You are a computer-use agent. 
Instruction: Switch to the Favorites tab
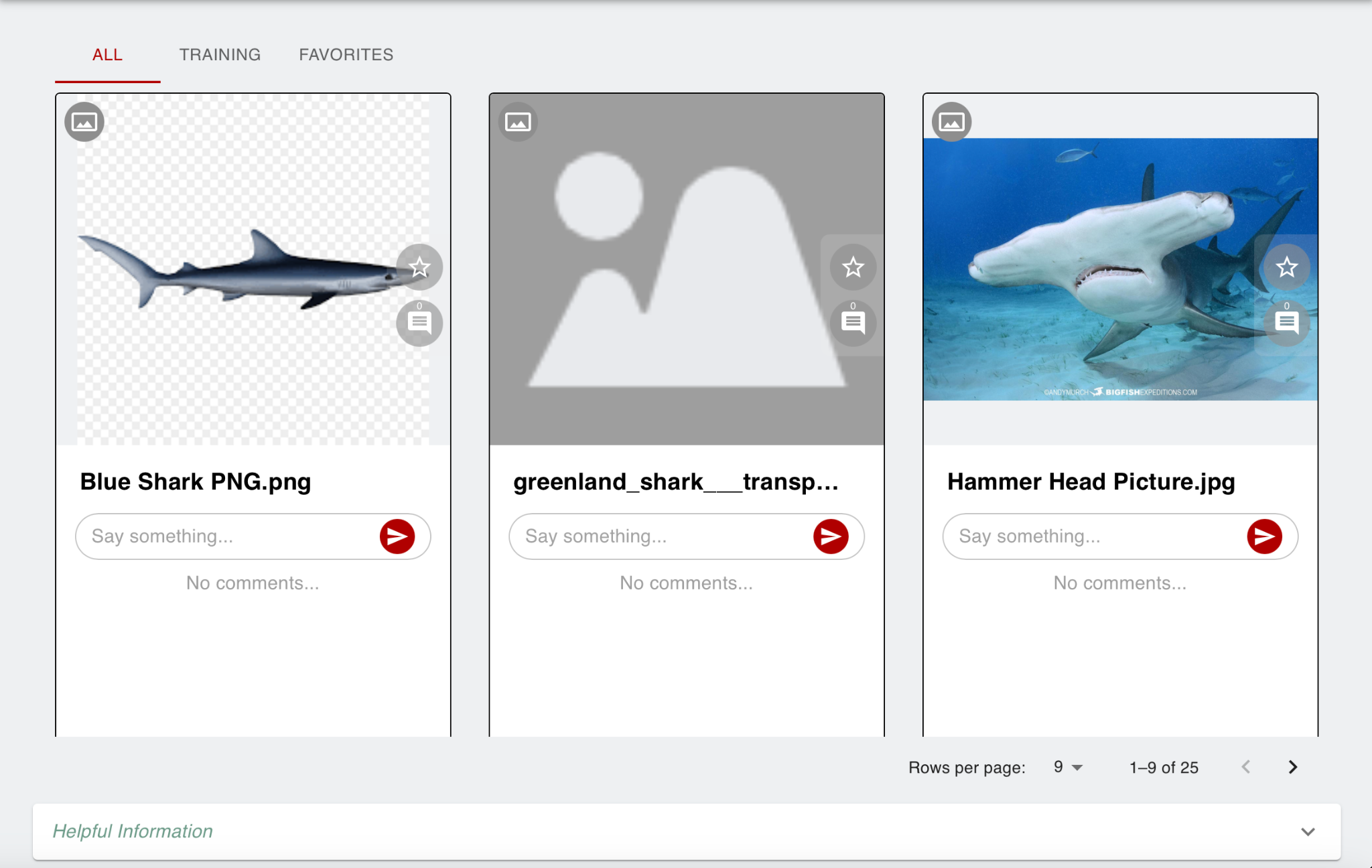point(346,55)
